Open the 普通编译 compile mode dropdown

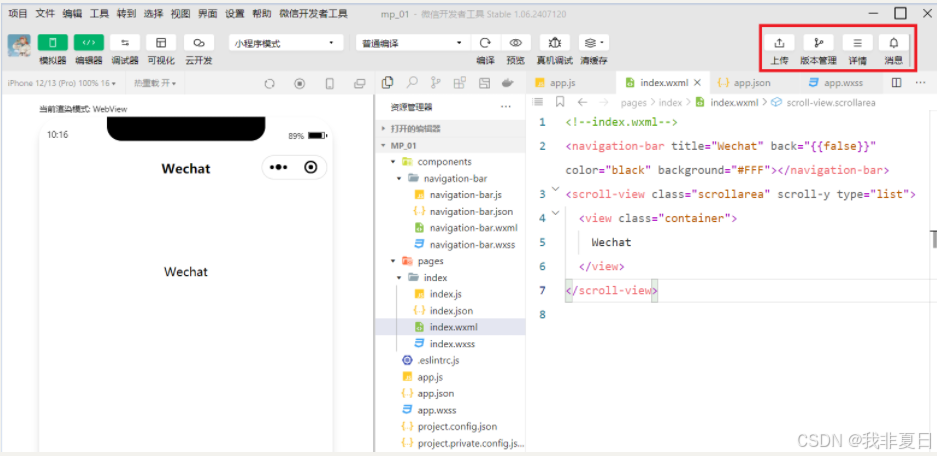412,43
